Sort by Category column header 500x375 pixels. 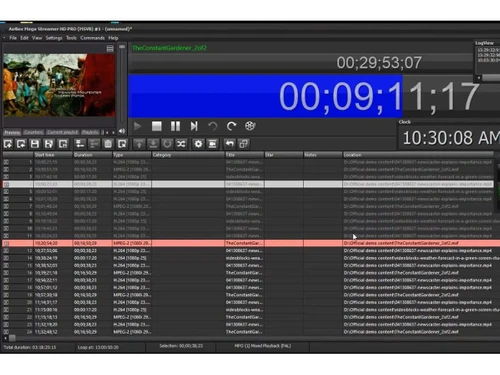(188, 155)
